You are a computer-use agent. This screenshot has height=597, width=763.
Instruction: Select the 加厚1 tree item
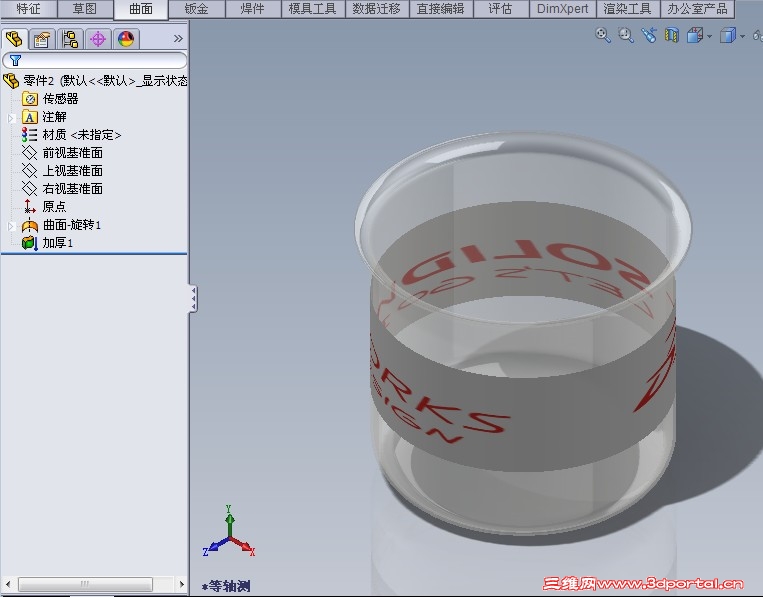(x=48, y=243)
